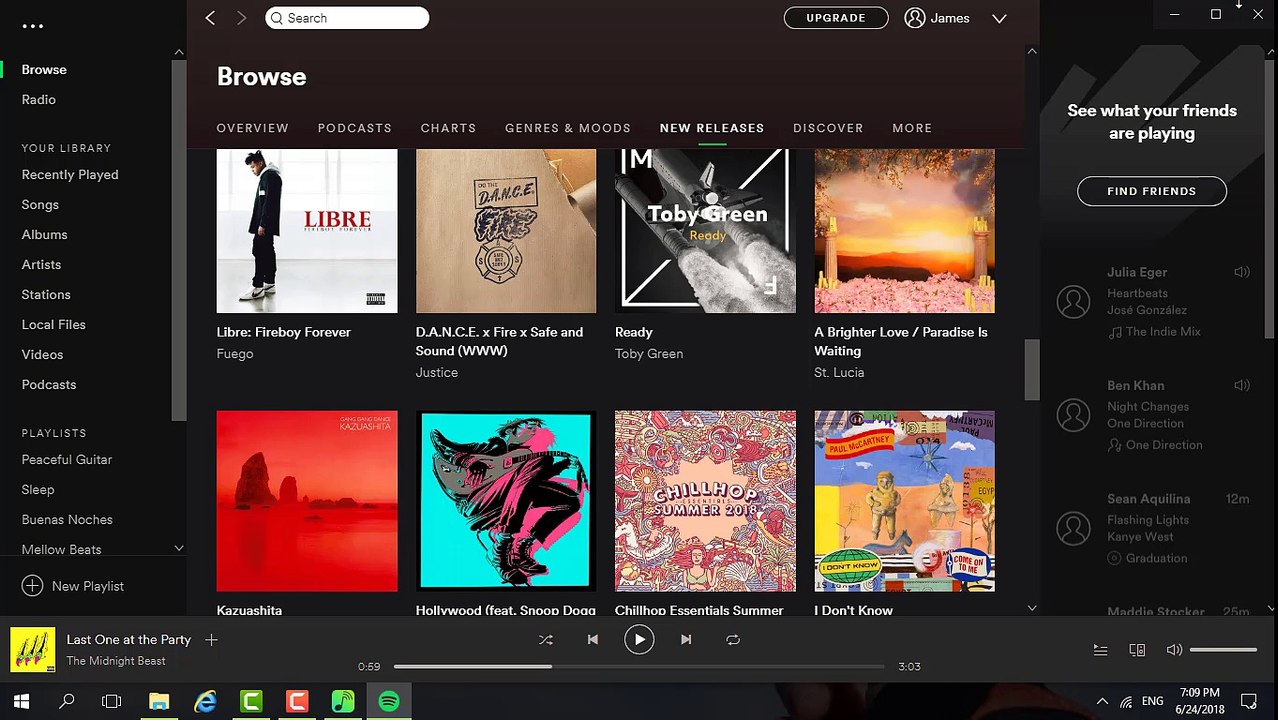Open the Chillhop Essentials Summer cover
Screen dimensions: 1278x720
coord(705,501)
